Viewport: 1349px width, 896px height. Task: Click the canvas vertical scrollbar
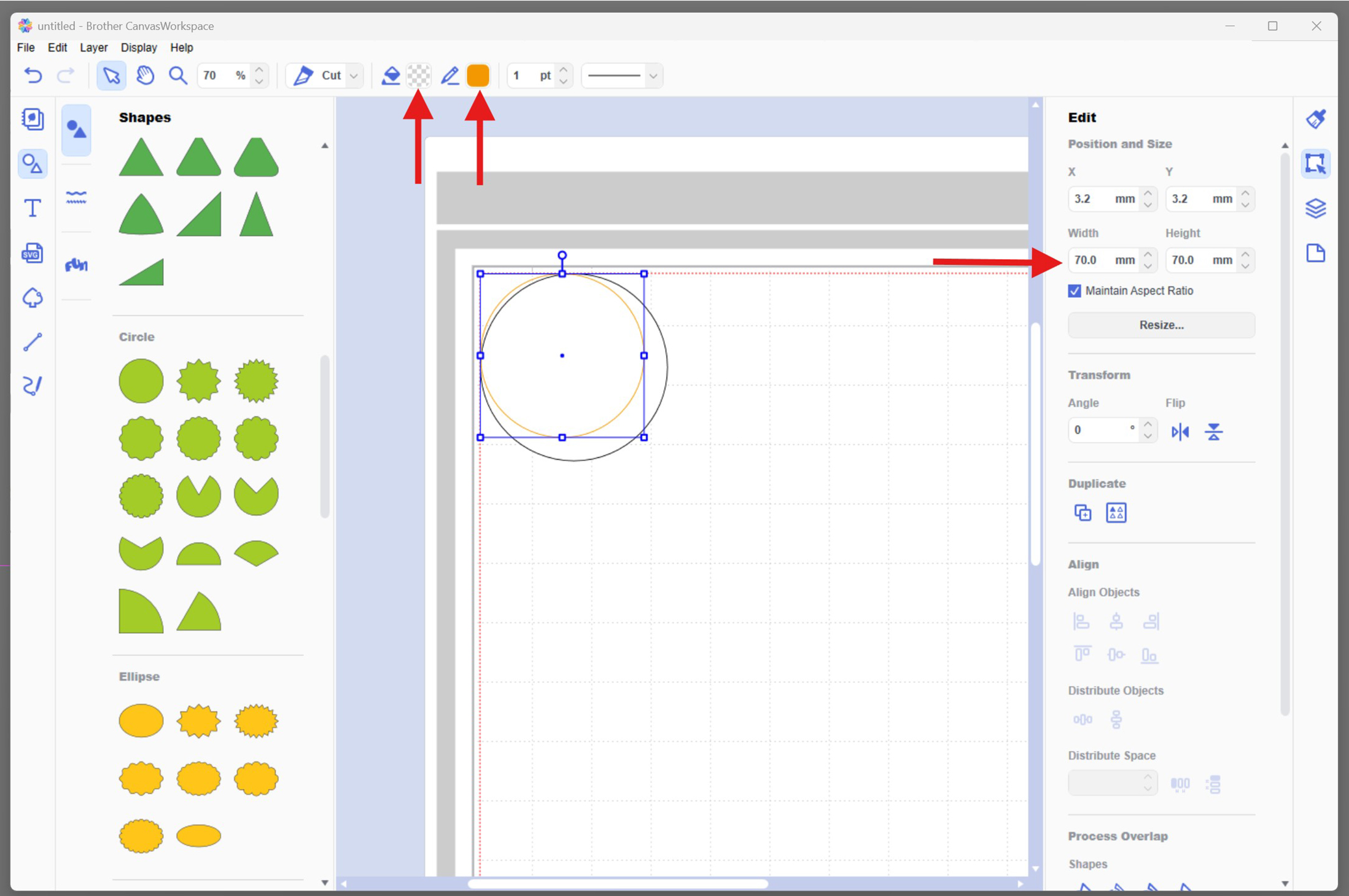pos(1036,443)
